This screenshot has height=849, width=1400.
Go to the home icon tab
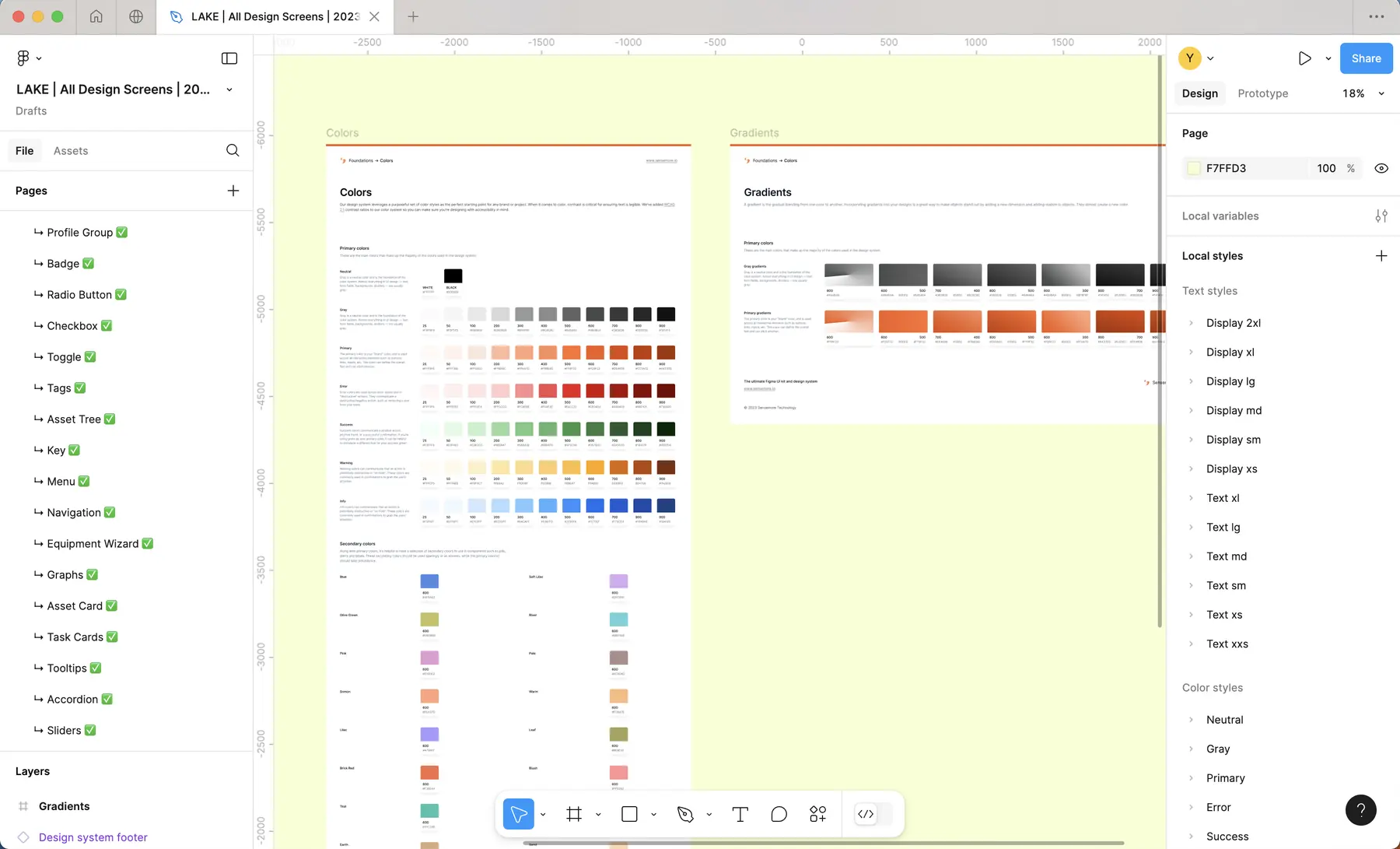[x=96, y=16]
